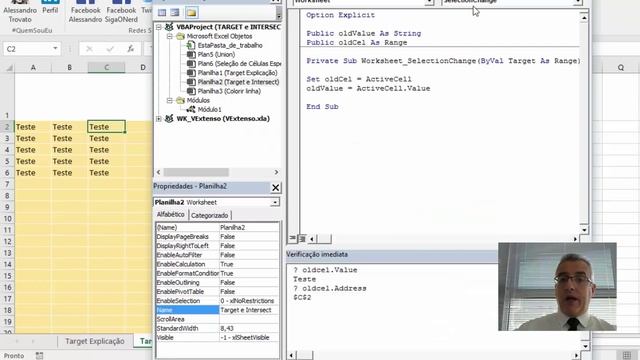The image size is (640, 360).
Task: Click the Módulo1 module icon
Action: (191, 109)
